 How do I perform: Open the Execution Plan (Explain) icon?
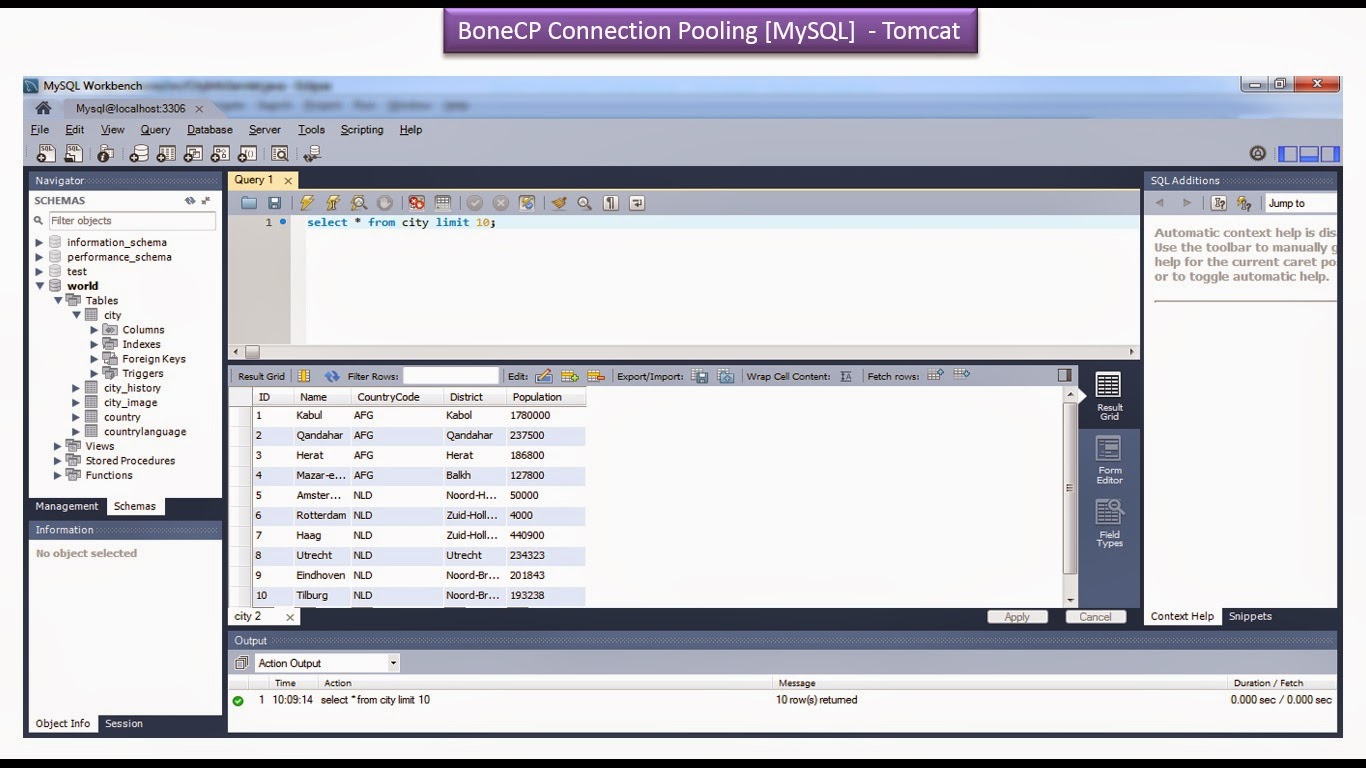point(358,202)
